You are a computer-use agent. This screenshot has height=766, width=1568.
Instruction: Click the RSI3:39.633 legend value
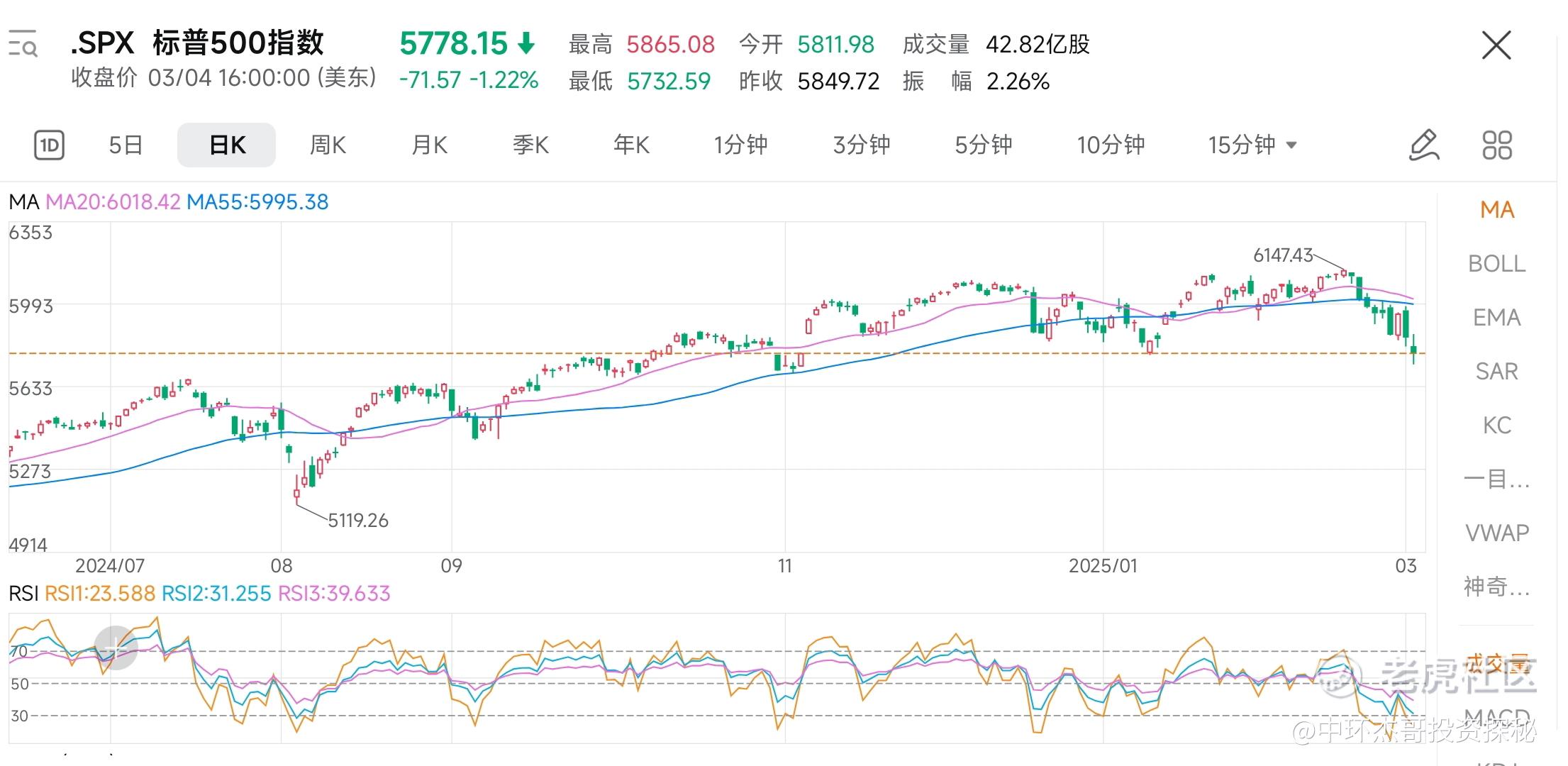click(334, 594)
